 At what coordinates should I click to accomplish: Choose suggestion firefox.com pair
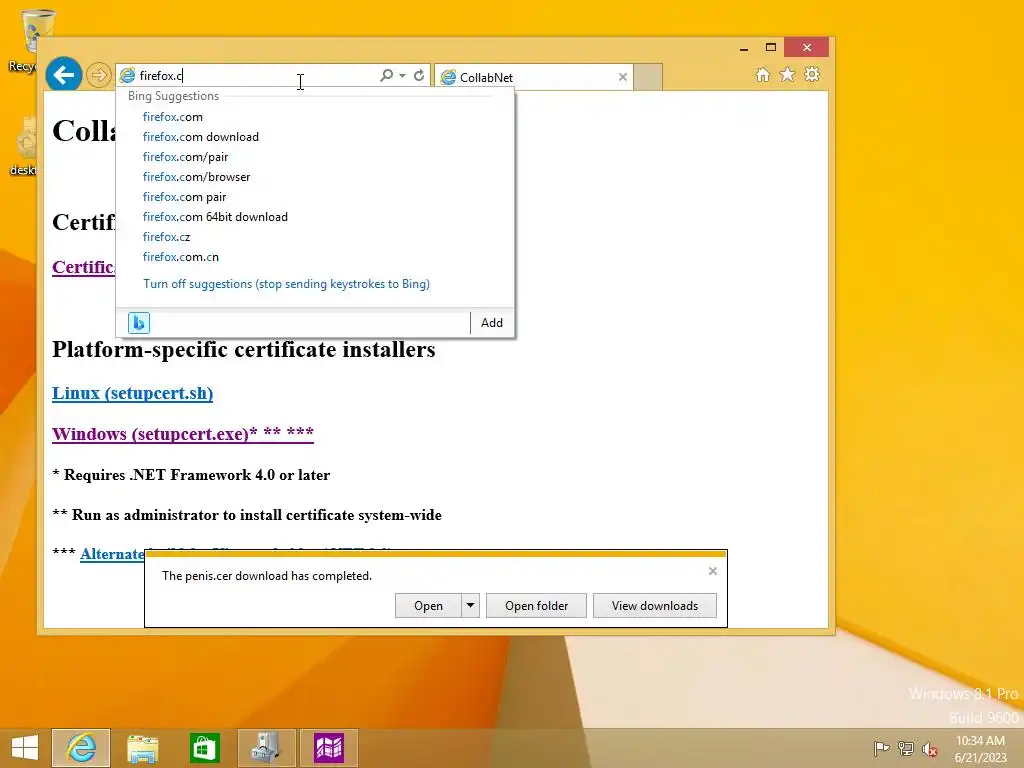pos(184,197)
